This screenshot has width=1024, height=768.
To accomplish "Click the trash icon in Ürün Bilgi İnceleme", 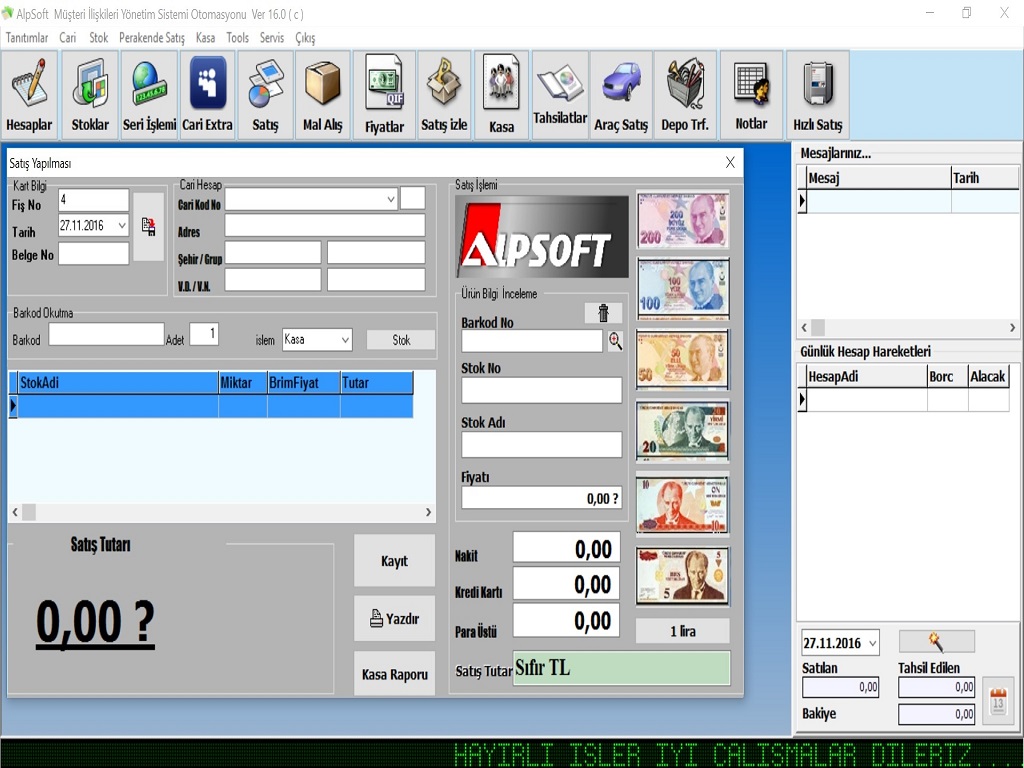I will [x=603, y=313].
